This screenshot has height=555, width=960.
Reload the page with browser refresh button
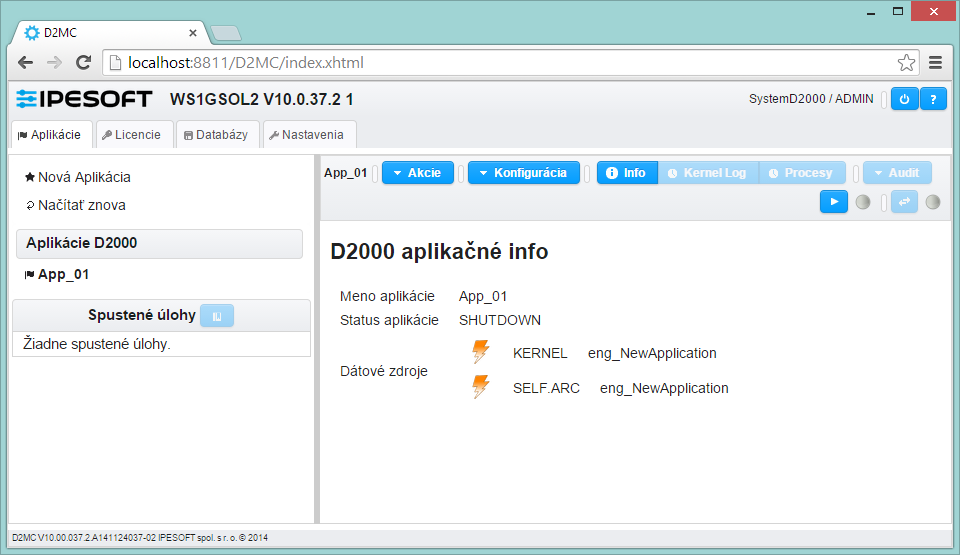84,62
